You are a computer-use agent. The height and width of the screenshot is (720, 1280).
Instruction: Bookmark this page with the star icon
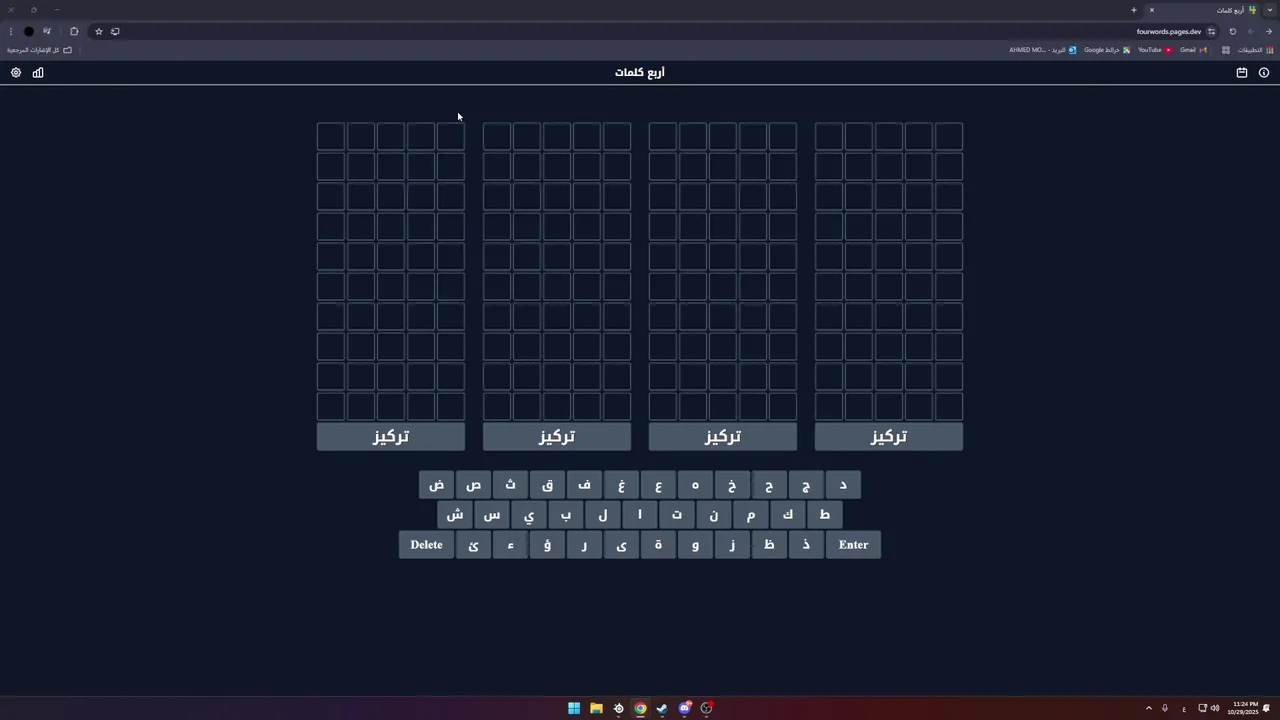click(x=98, y=31)
